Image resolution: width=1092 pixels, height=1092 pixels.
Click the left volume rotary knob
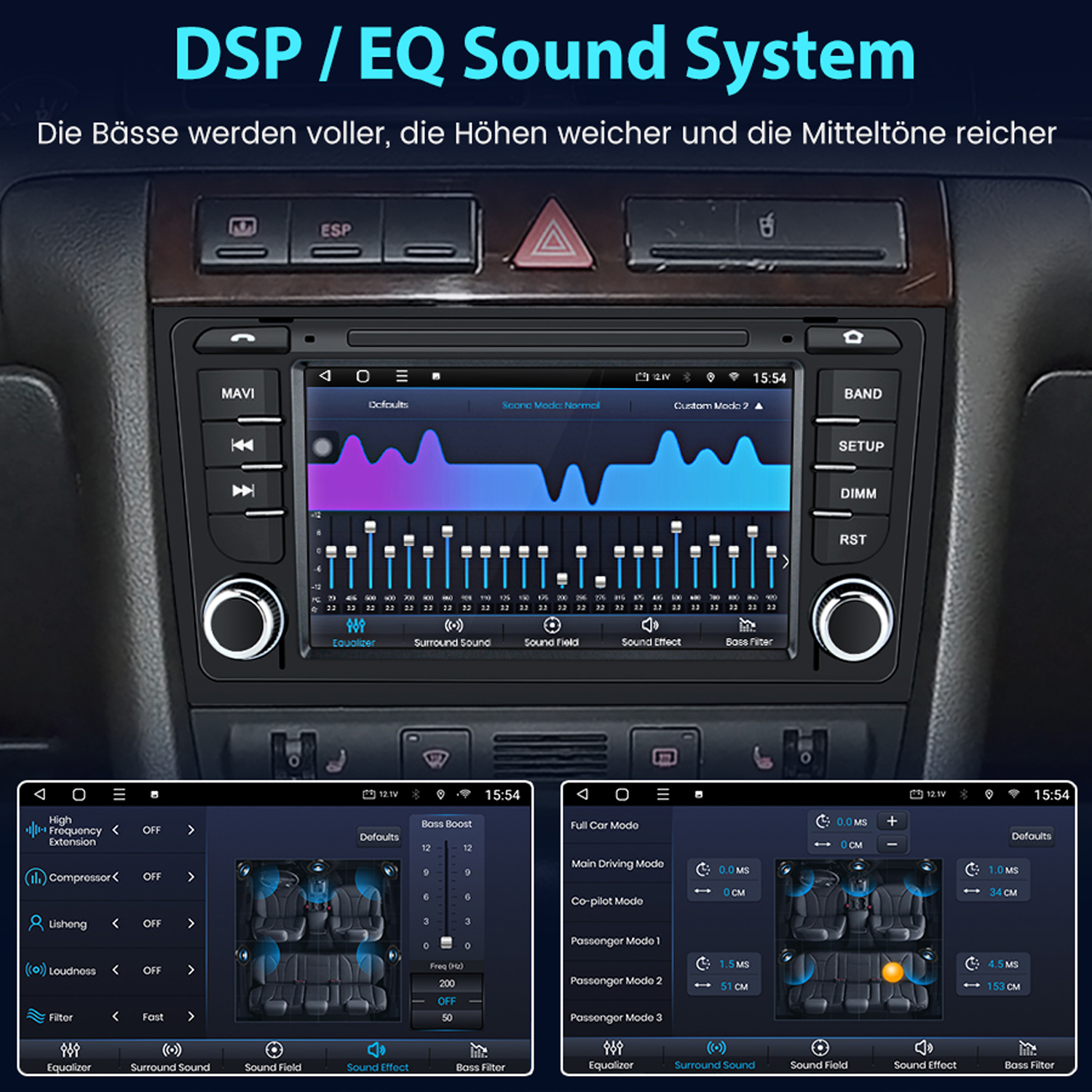[x=243, y=620]
